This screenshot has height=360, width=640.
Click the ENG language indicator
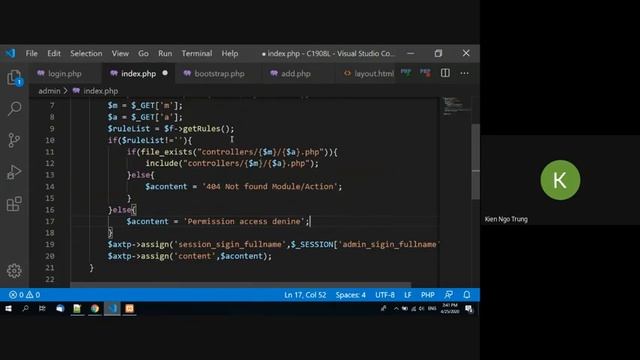click(432, 309)
